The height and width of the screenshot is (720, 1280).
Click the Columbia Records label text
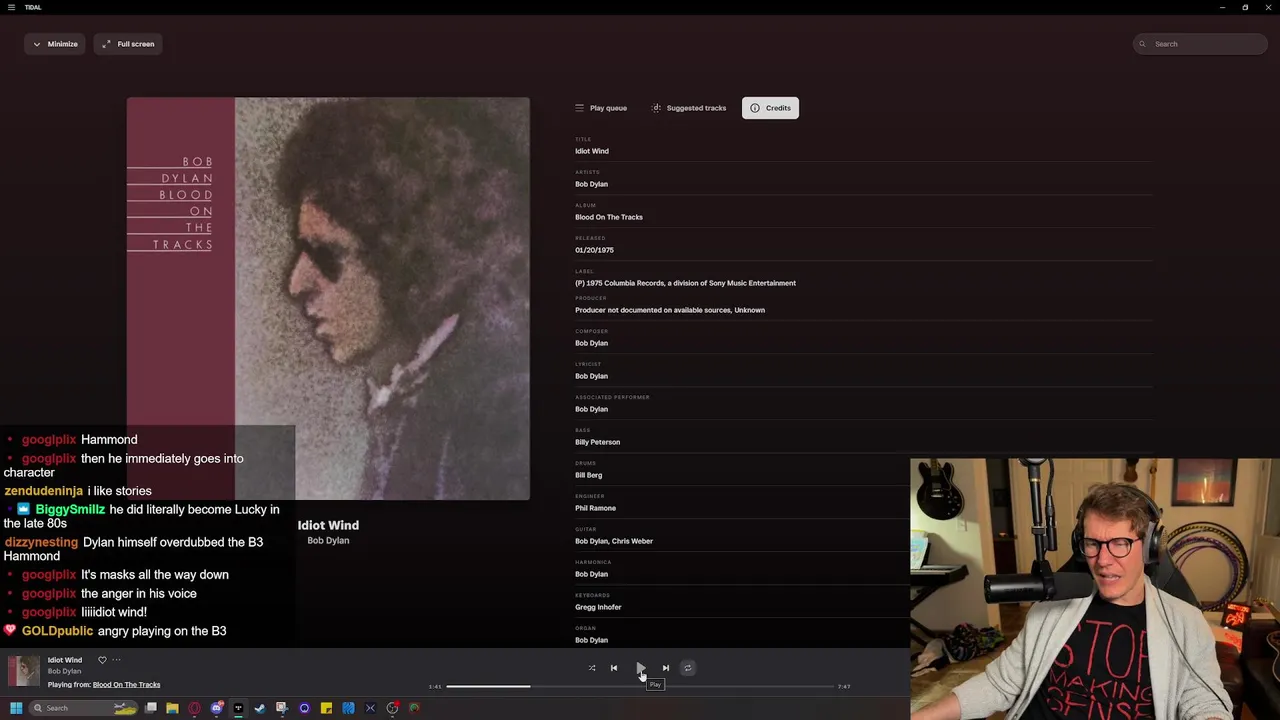(685, 283)
